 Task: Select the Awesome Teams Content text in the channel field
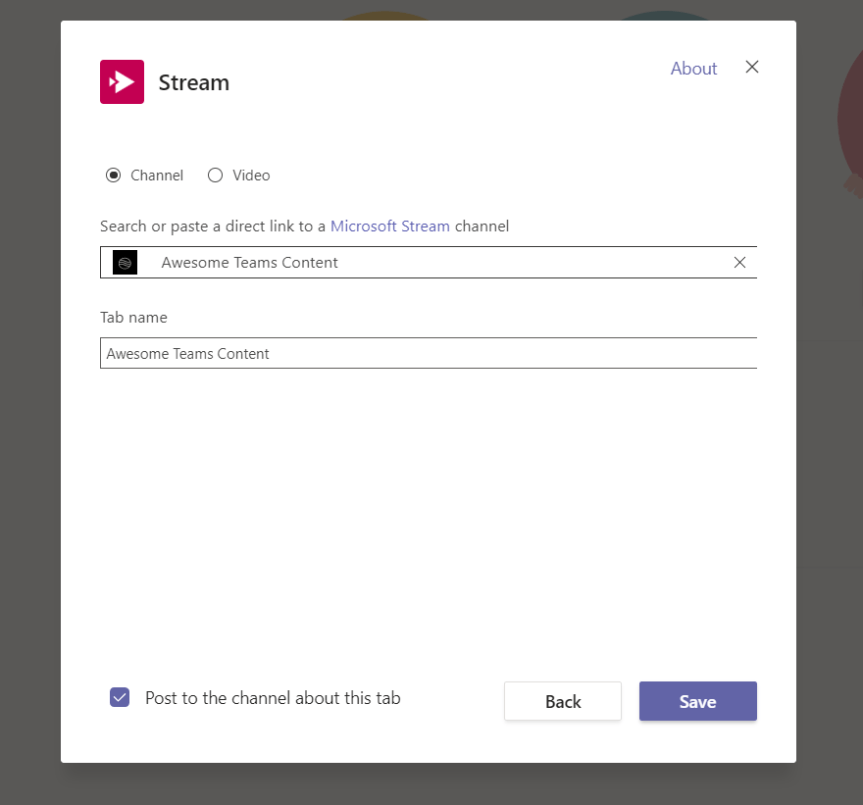pyautogui.click(x=249, y=262)
